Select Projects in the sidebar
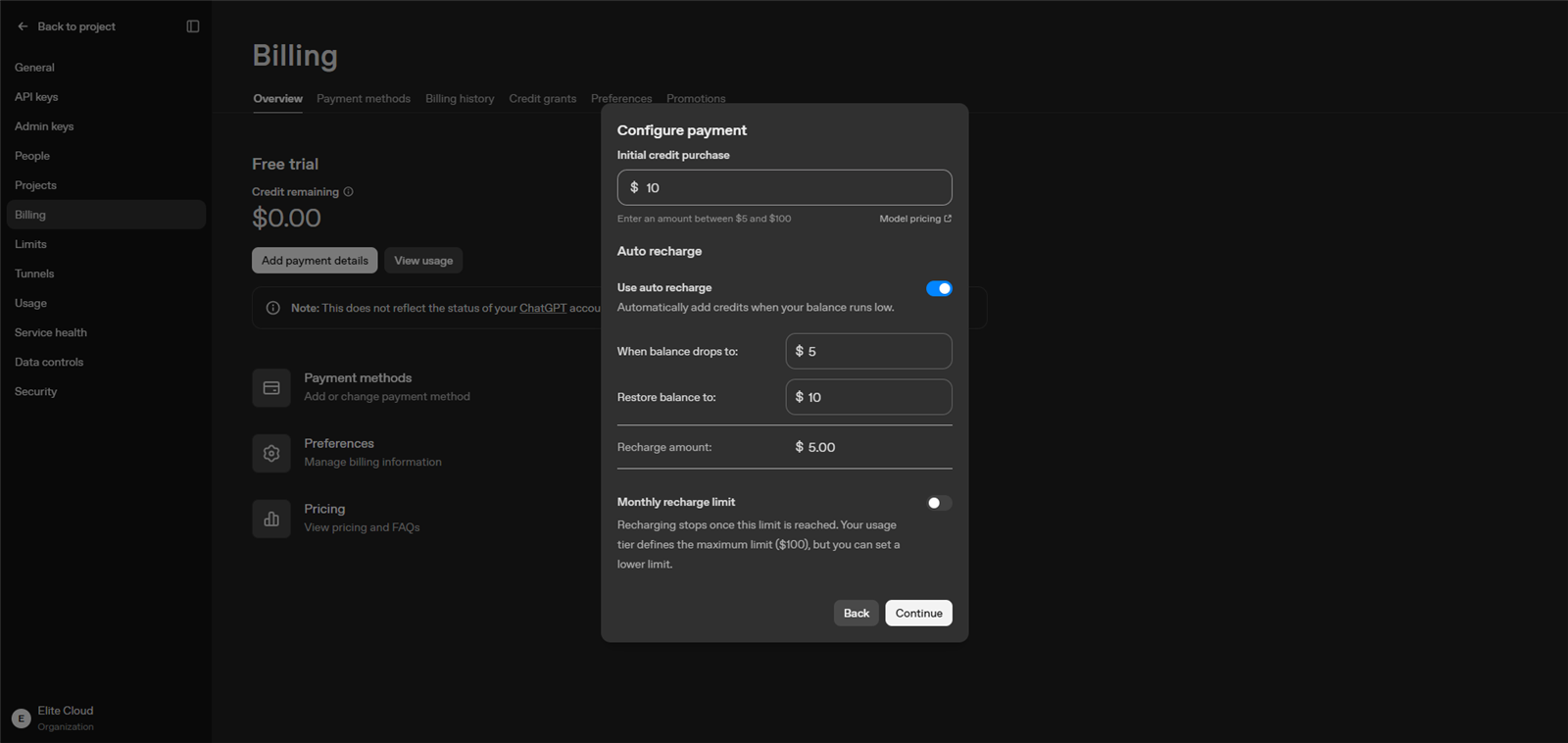The image size is (1568, 743). coord(106,185)
